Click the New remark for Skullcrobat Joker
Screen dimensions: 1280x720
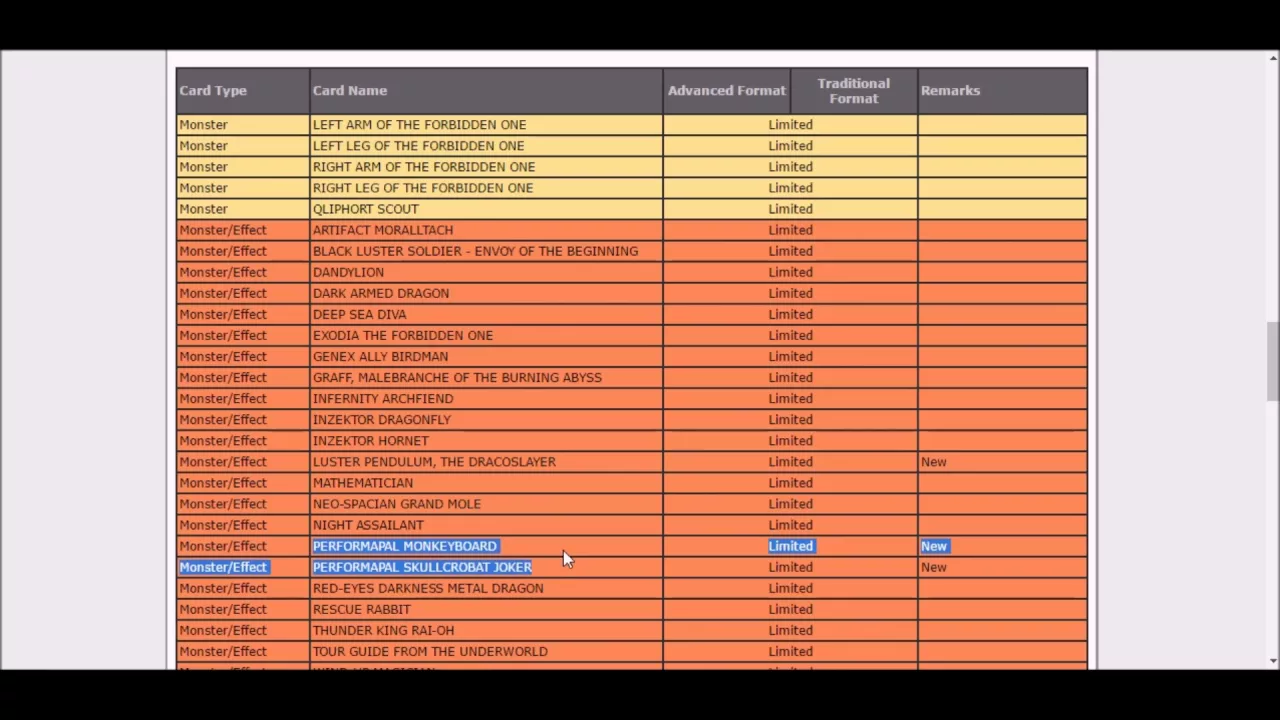coord(934,567)
